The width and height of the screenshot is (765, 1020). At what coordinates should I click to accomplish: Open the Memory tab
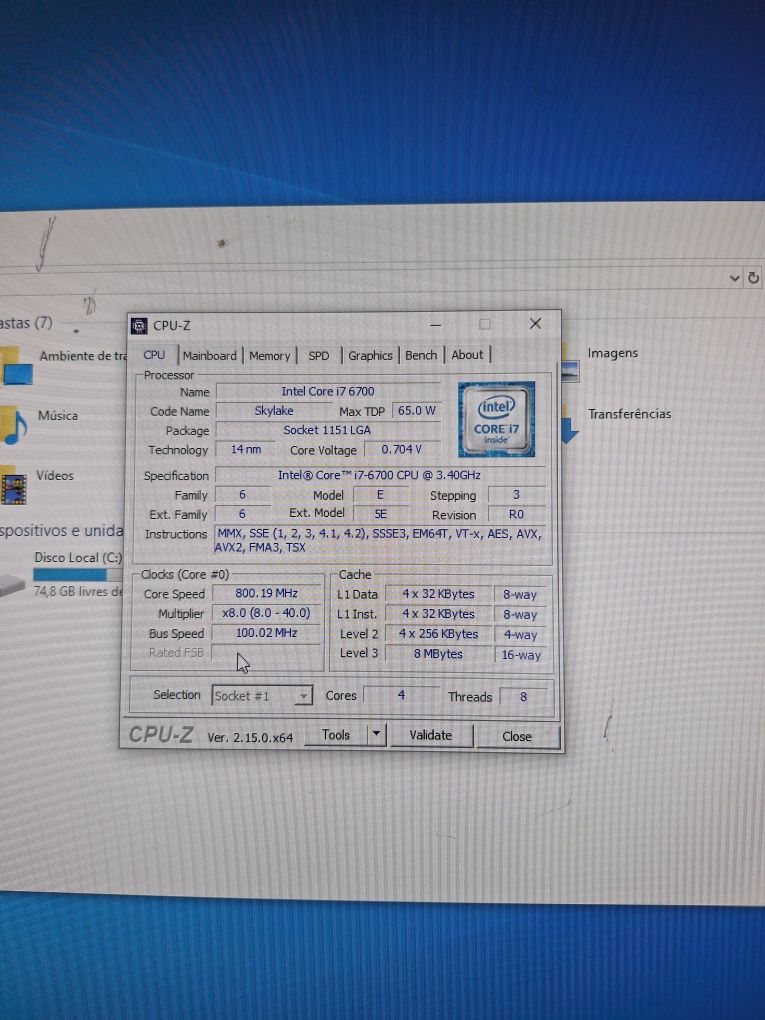[x=269, y=356]
